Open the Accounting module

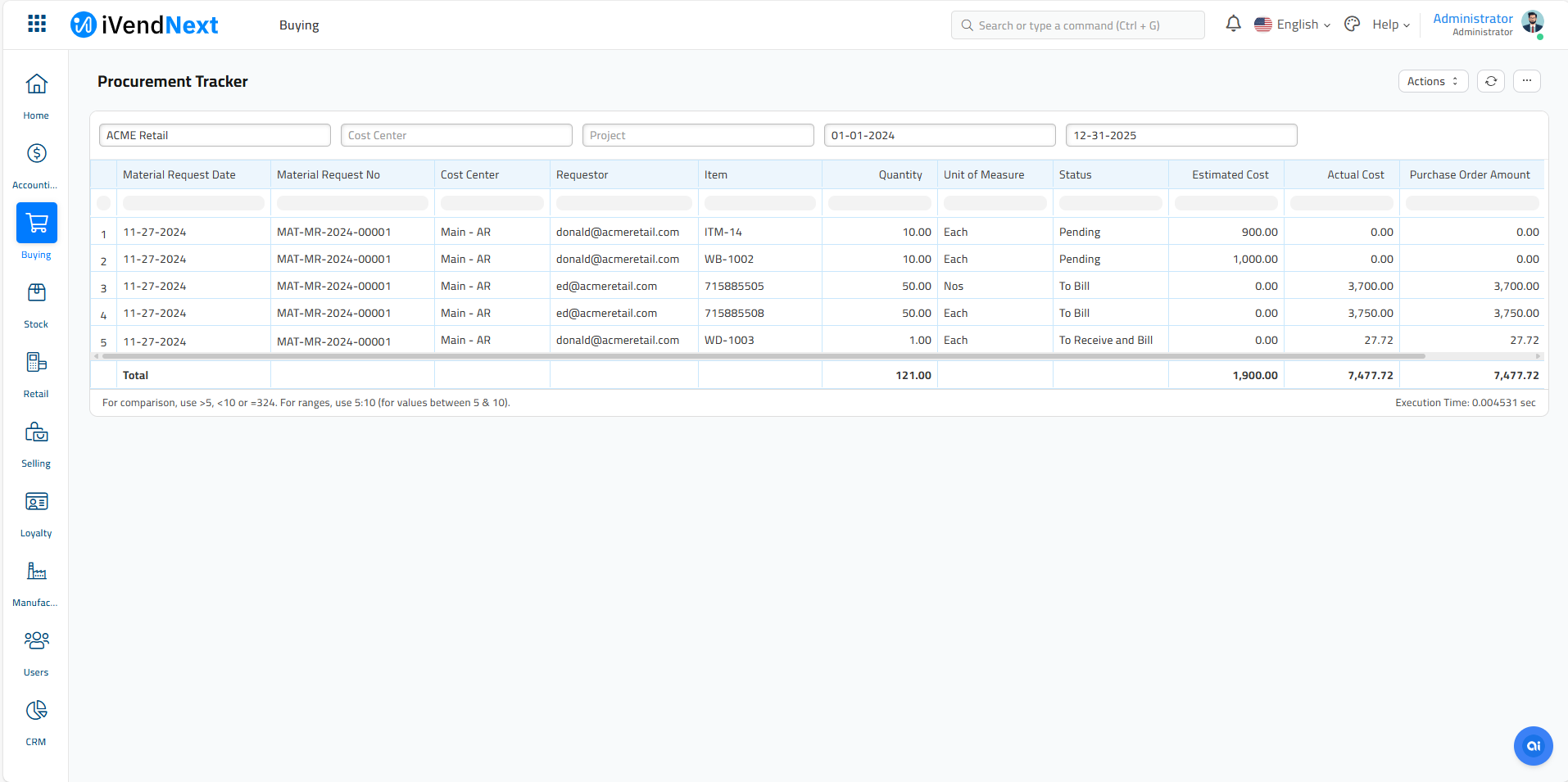tap(36, 165)
